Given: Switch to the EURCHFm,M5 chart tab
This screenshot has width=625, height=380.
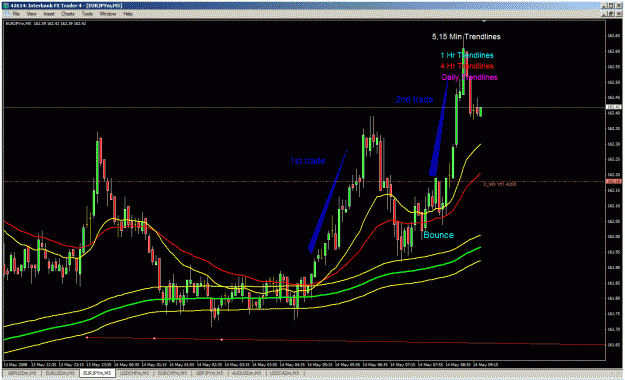Looking at the screenshot, I should click(x=172, y=373).
